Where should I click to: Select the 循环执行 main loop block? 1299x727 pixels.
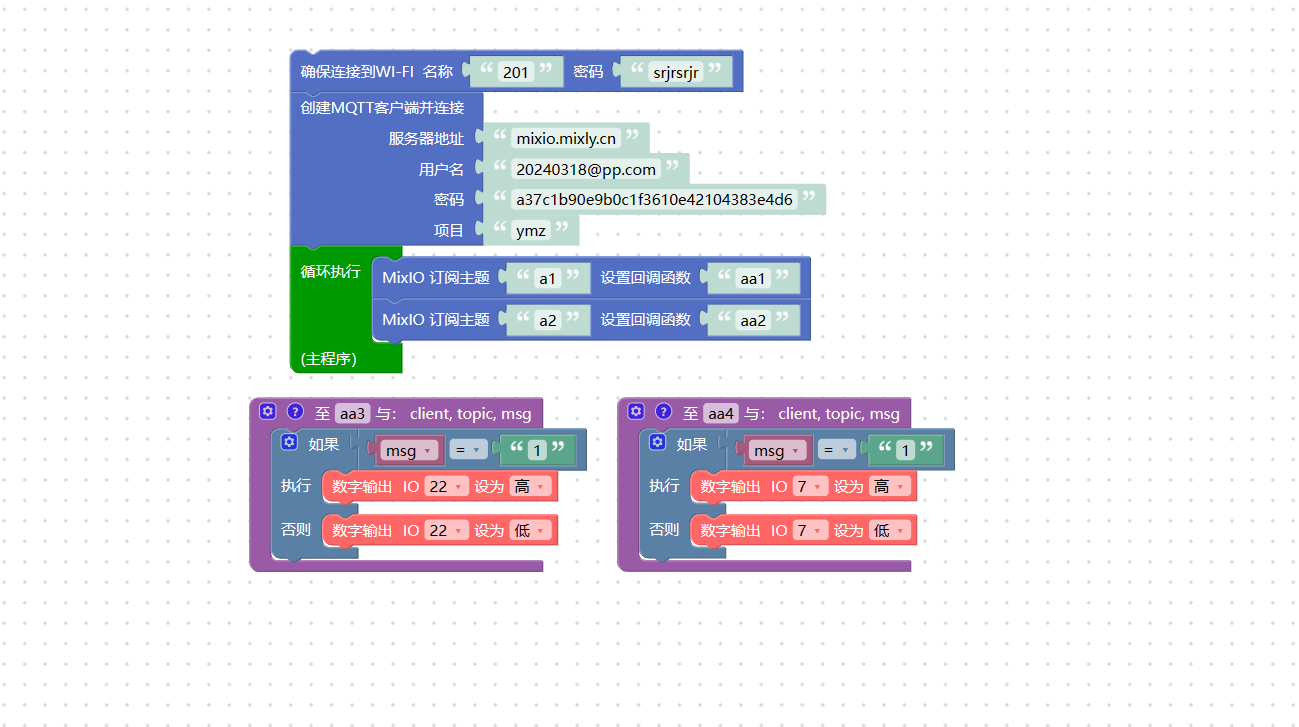tap(330, 271)
